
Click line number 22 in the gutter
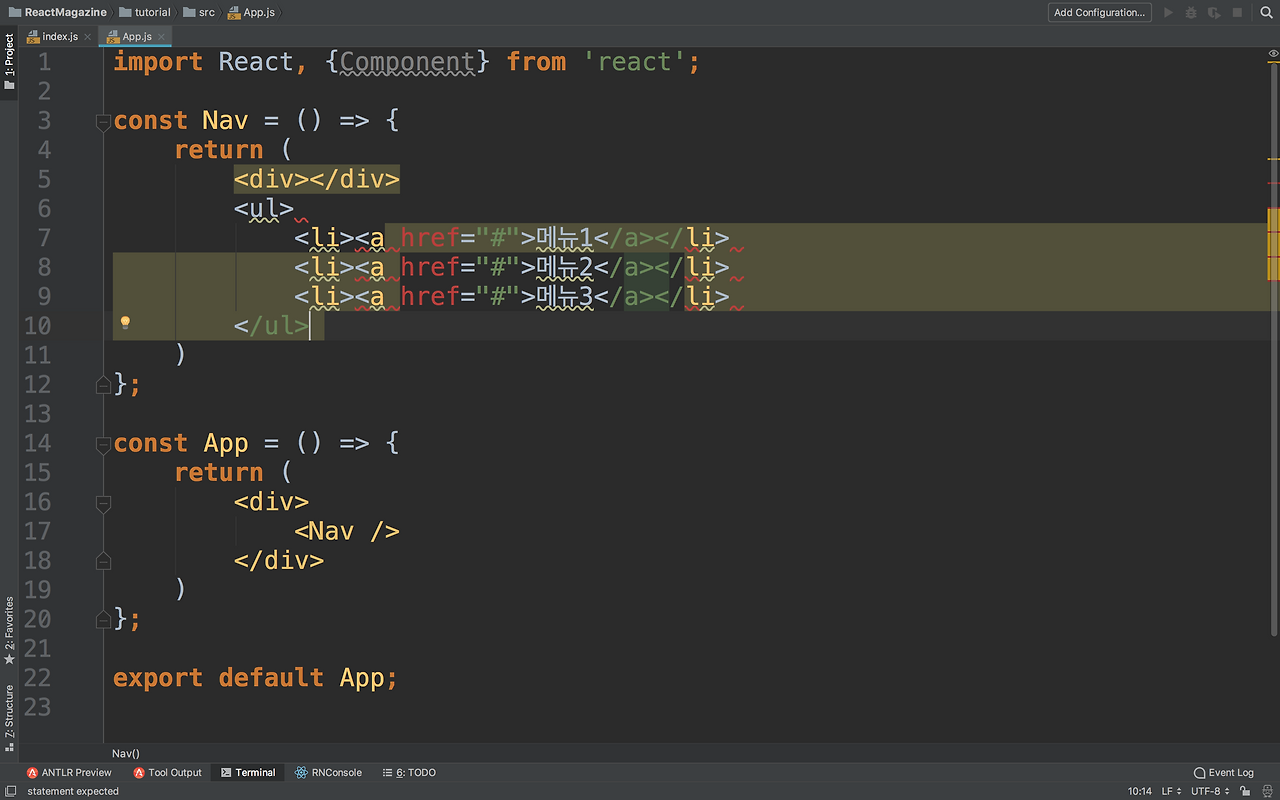click(x=37, y=678)
